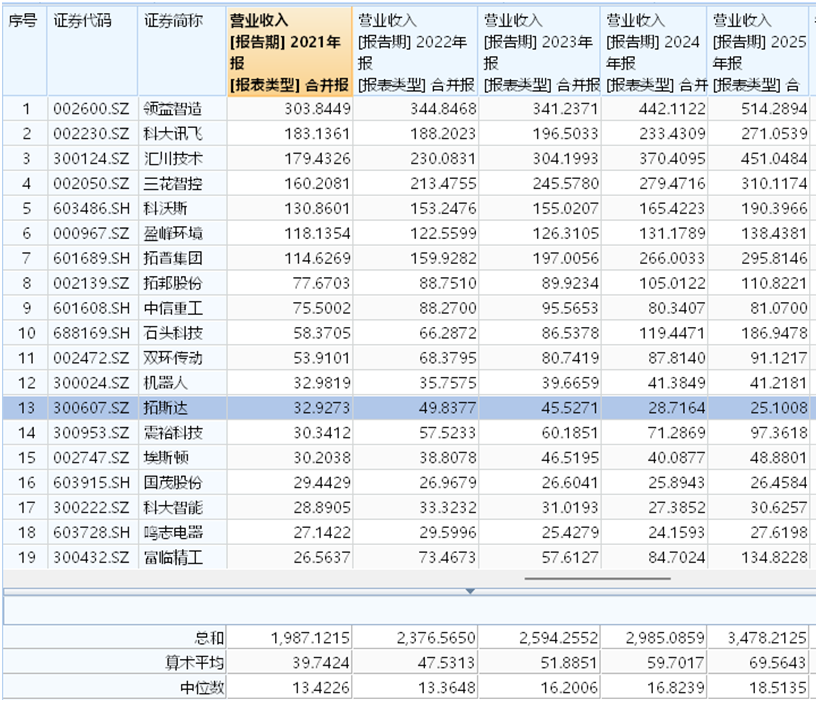Select the 营业收入 2024年报 column header
The image size is (818, 702).
coord(654,51)
